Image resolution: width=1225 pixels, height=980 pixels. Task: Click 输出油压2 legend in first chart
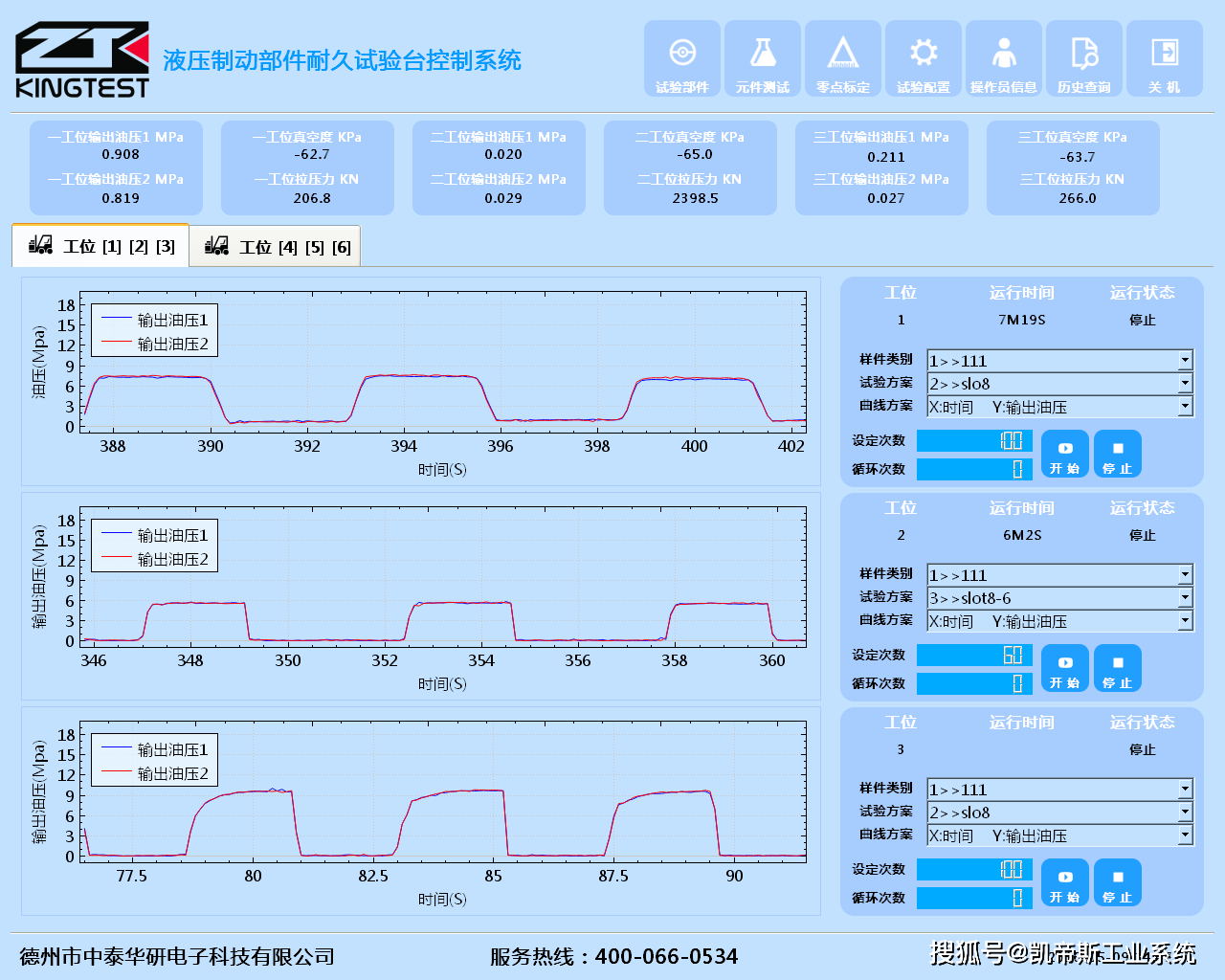(x=155, y=344)
